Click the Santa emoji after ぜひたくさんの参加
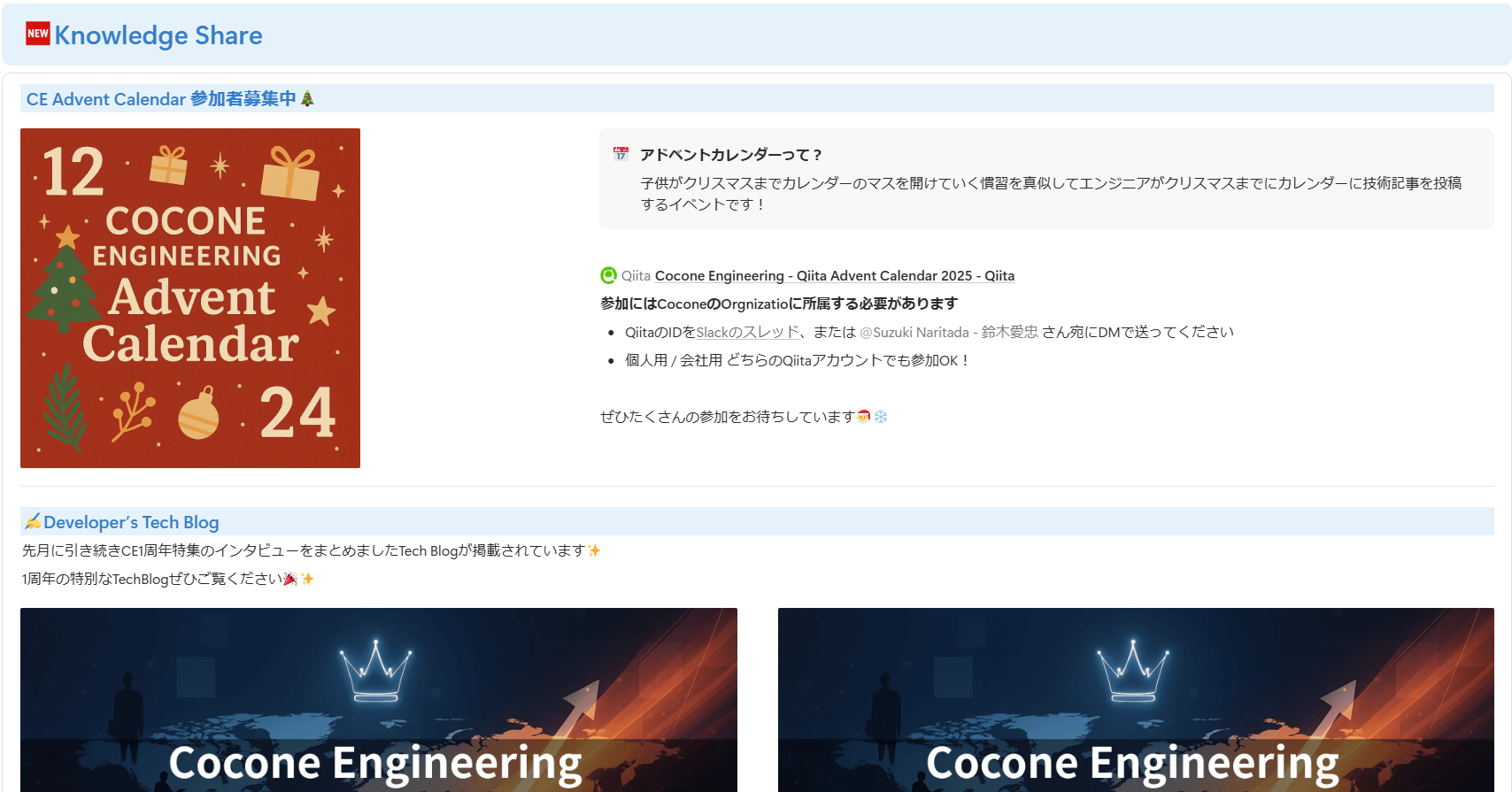1512x792 pixels. 864,416
